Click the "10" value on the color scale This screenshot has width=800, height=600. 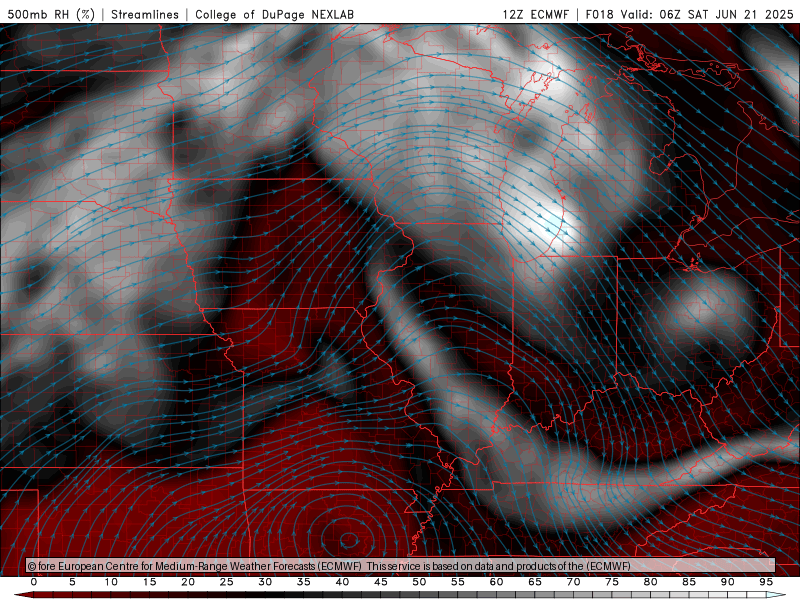click(111, 582)
